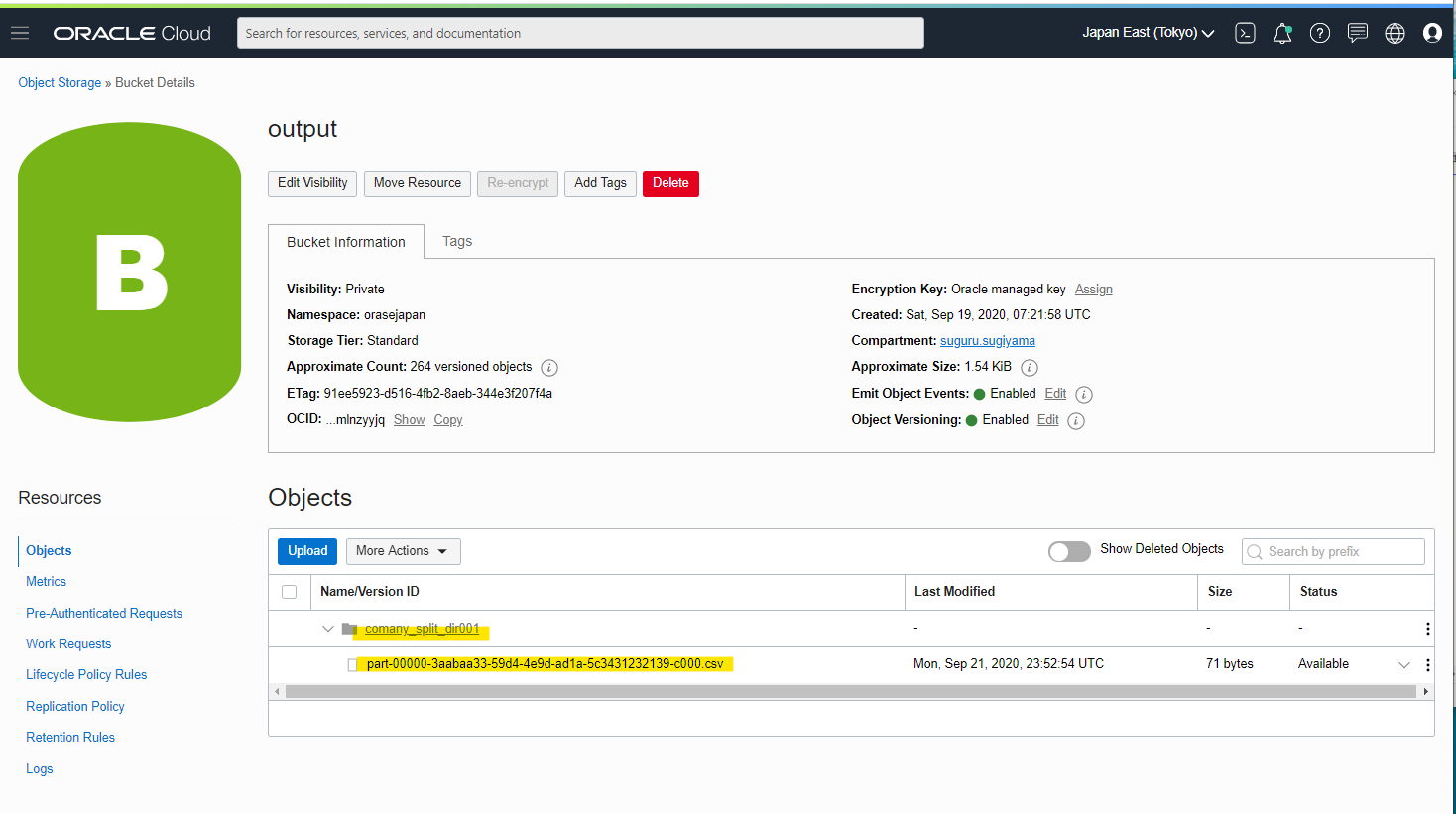
Task: Open actions menu for comany_split_dir001 folder
Action: [1427, 629]
